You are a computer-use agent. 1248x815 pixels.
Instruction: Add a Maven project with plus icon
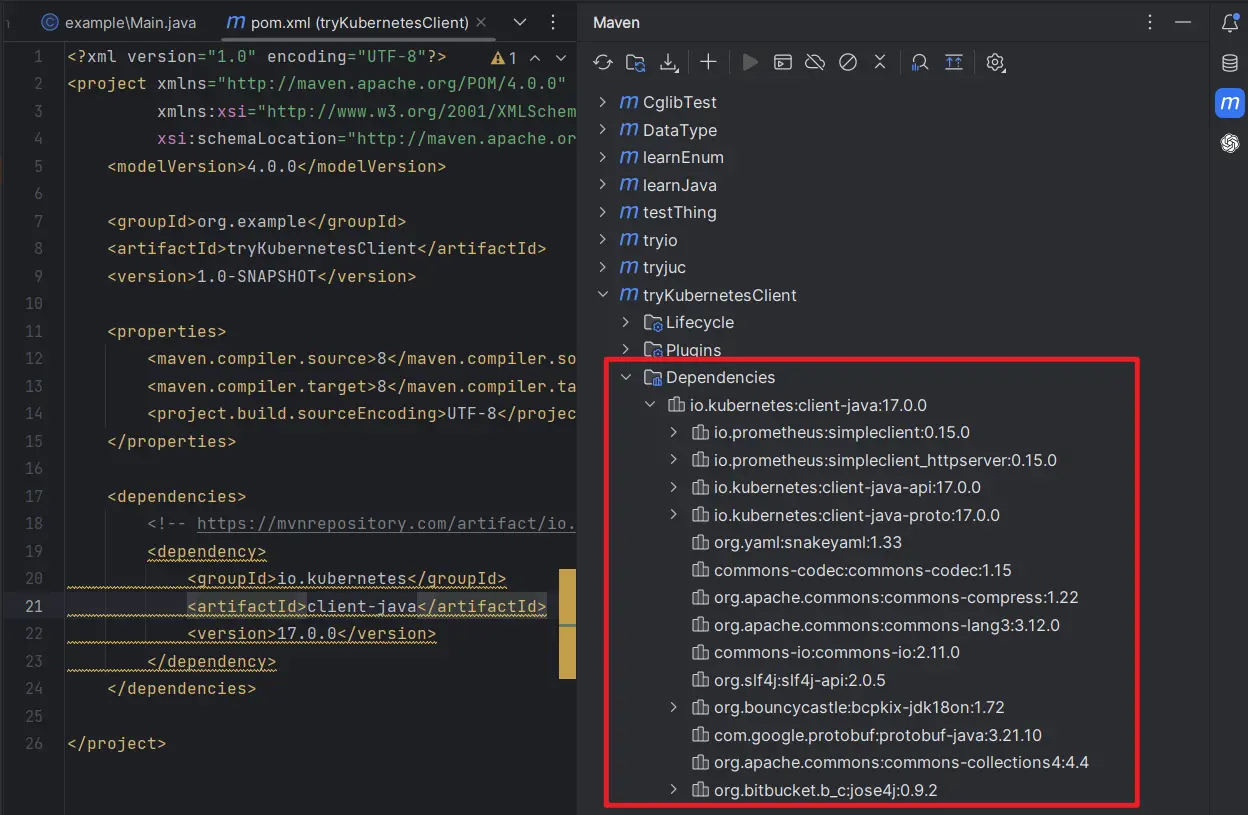[x=708, y=62]
